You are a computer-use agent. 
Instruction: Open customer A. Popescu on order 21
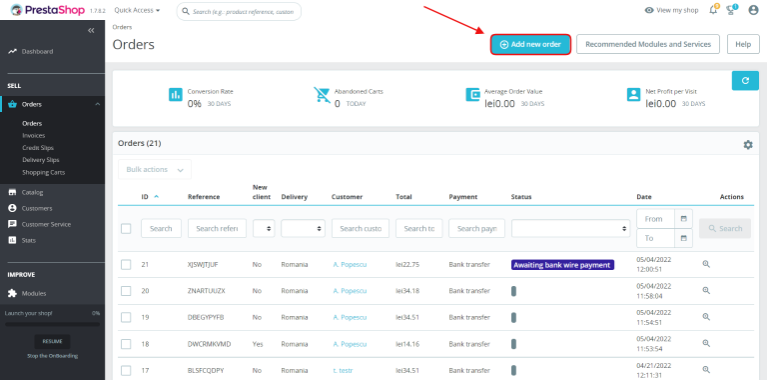point(350,265)
